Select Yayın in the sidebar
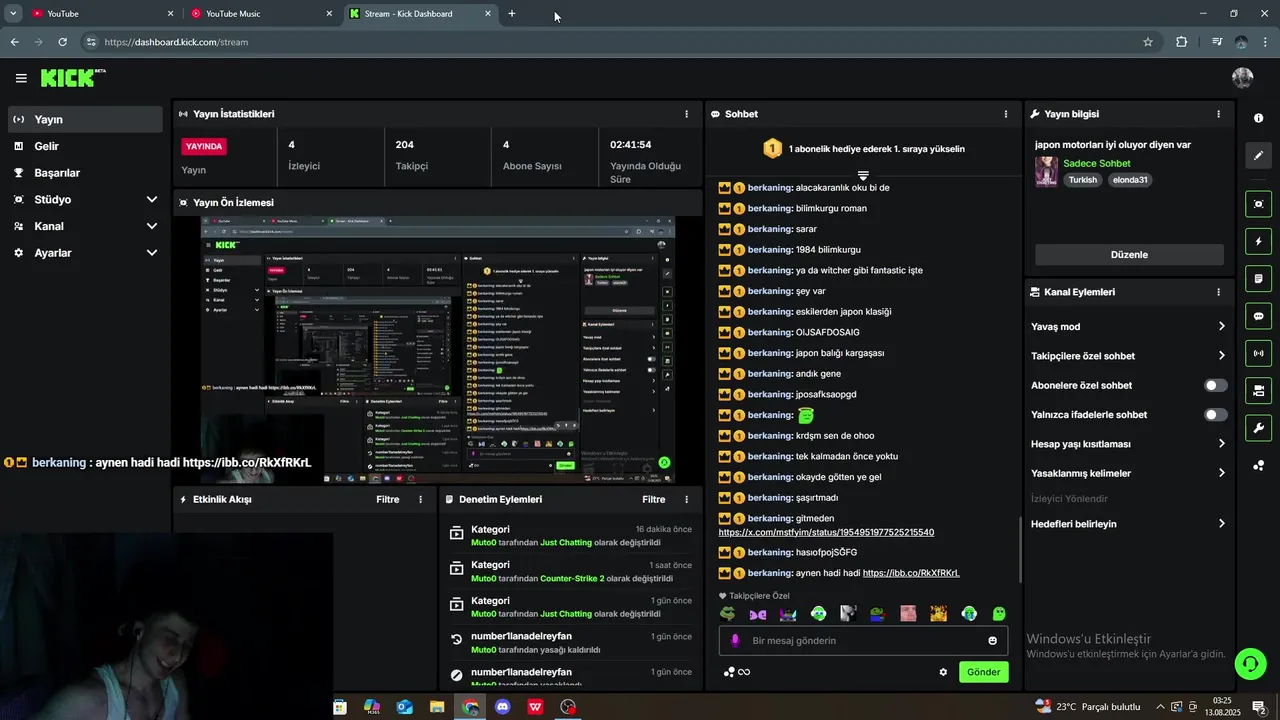1280x720 pixels. 85,119
